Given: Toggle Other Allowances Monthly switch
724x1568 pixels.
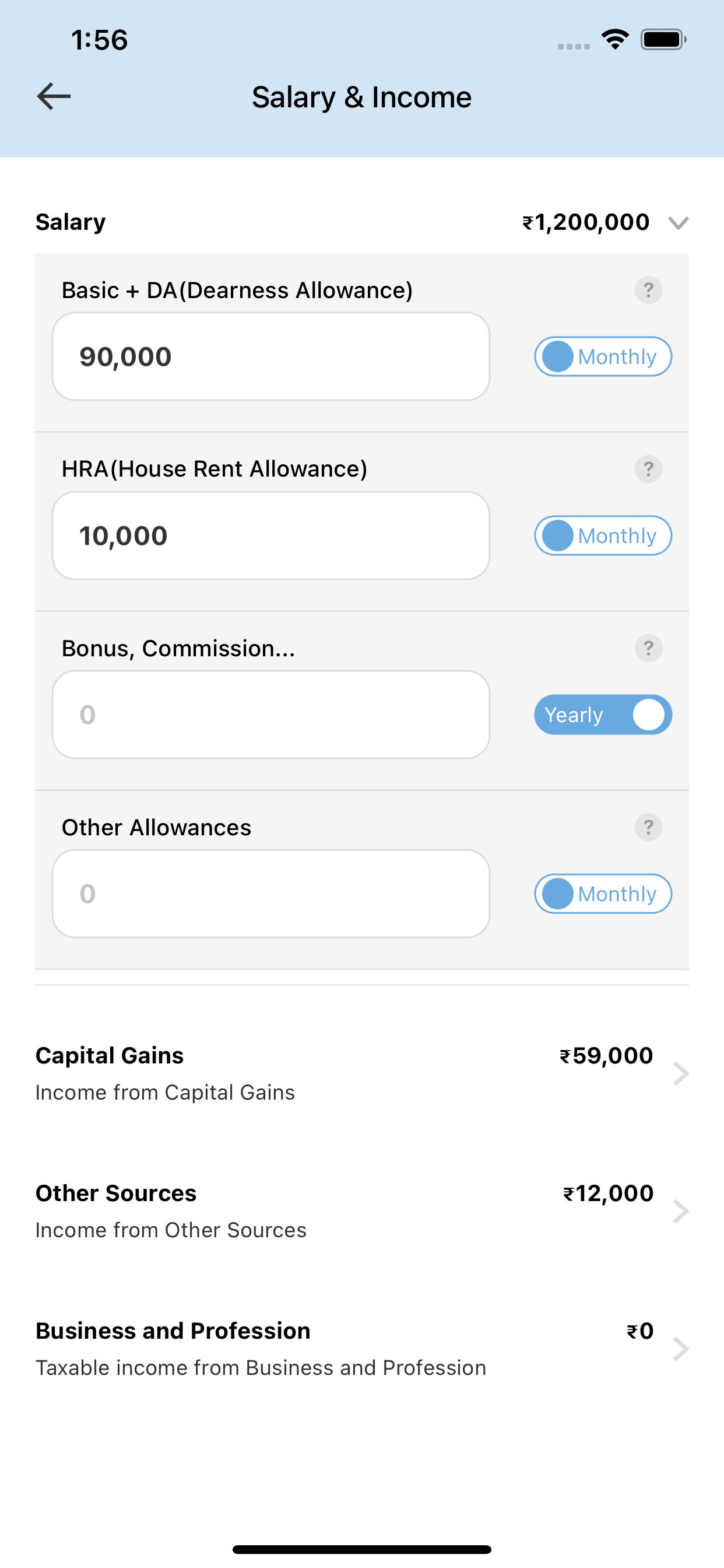Looking at the screenshot, I should (x=603, y=894).
